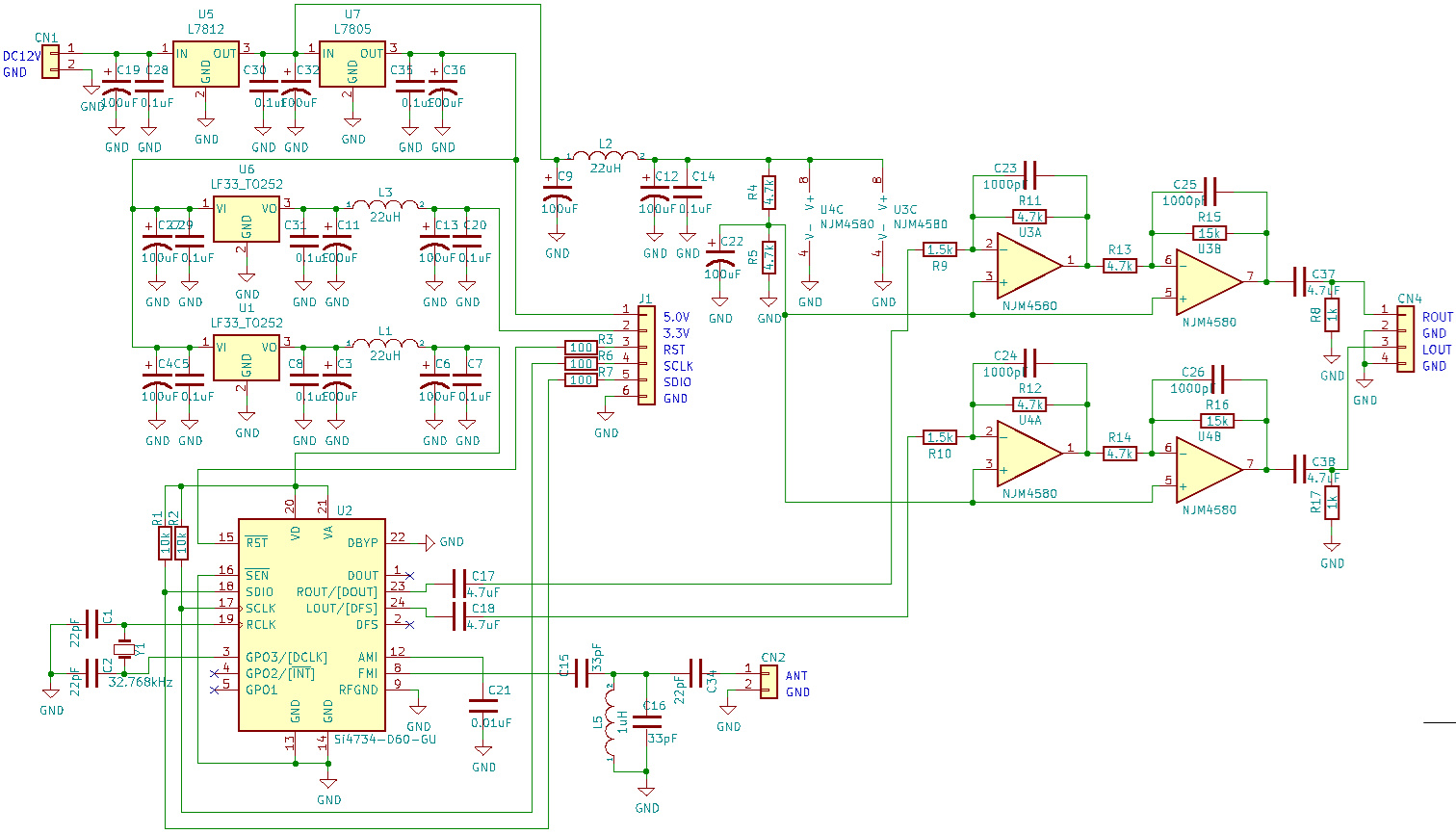Select the 22uH inductor L2
Image resolution: width=1456 pixels, height=834 pixels.
(606, 157)
